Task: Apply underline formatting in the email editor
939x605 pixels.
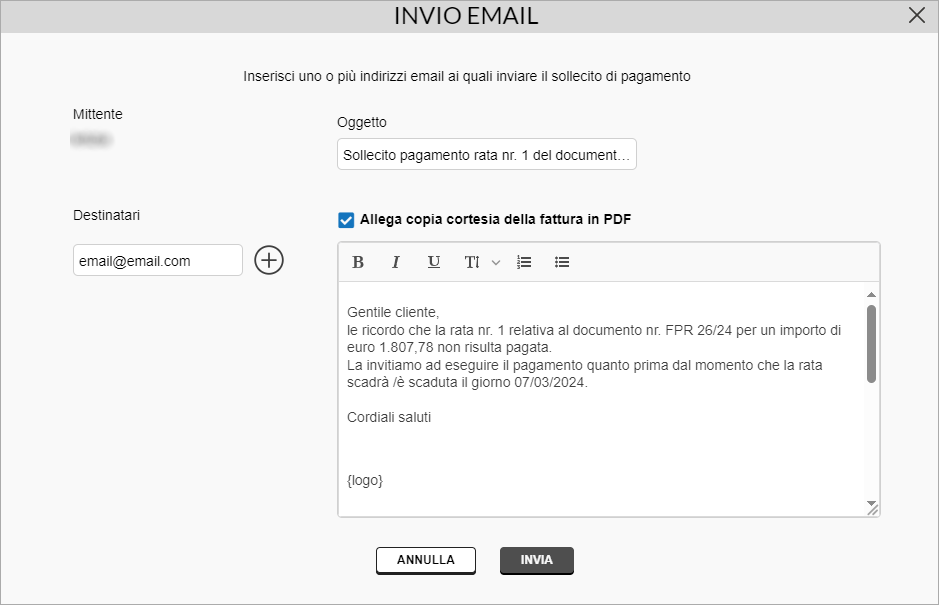Action: coord(434,262)
